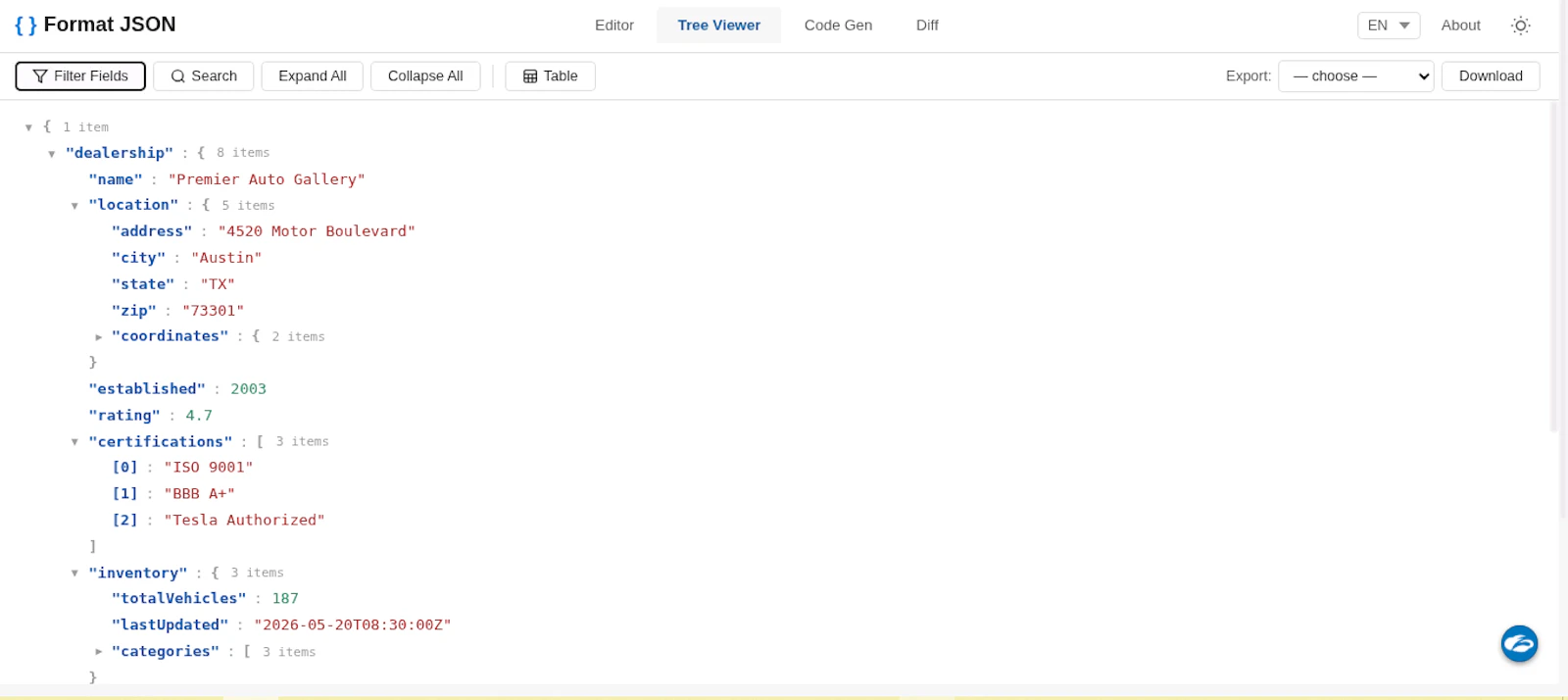Switch to the Editor tab
Viewport: 1568px width, 700px height.
pos(614,25)
